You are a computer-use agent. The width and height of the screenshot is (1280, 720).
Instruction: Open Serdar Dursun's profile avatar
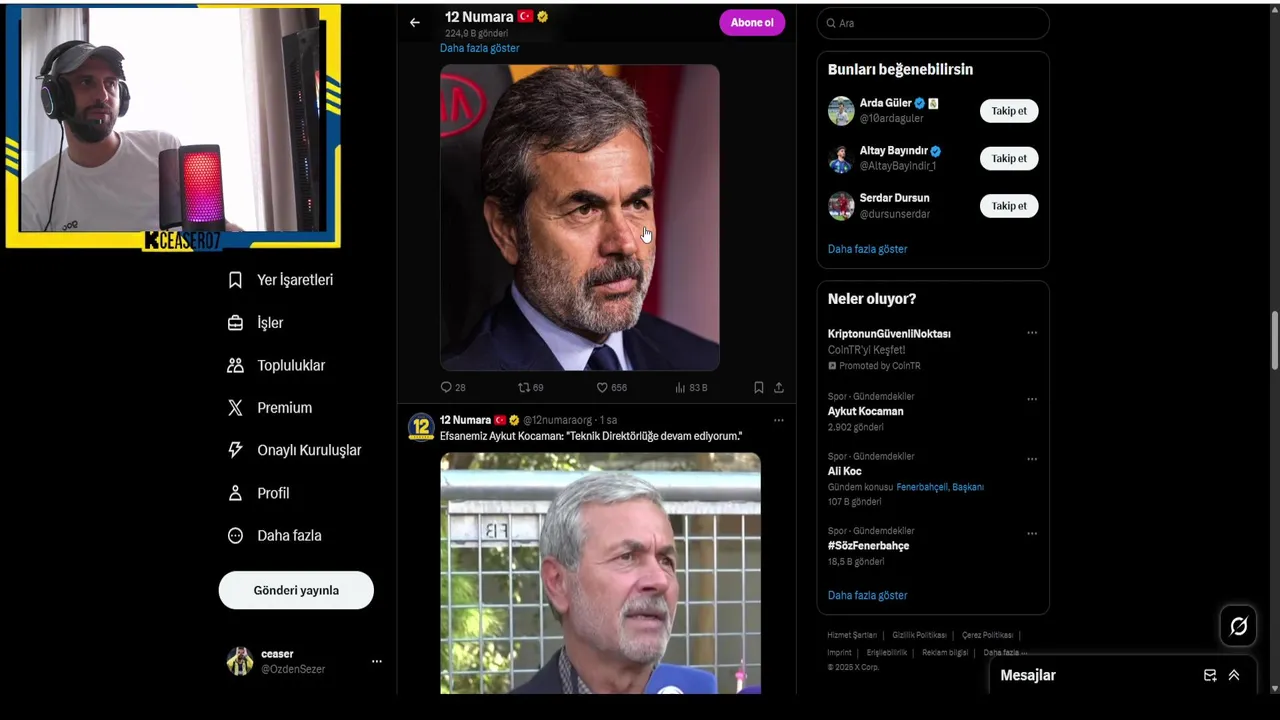pyautogui.click(x=841, y=206)
